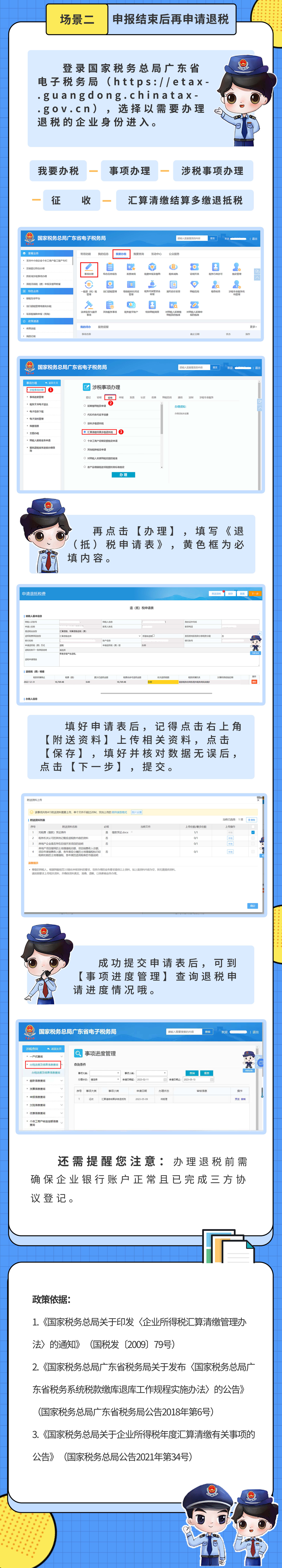This screenshot has height=1568, width=282.
Task: Expand 逾期信息查询 in the sidebar
Action: pyautogui.click(x=44, y=1081)
